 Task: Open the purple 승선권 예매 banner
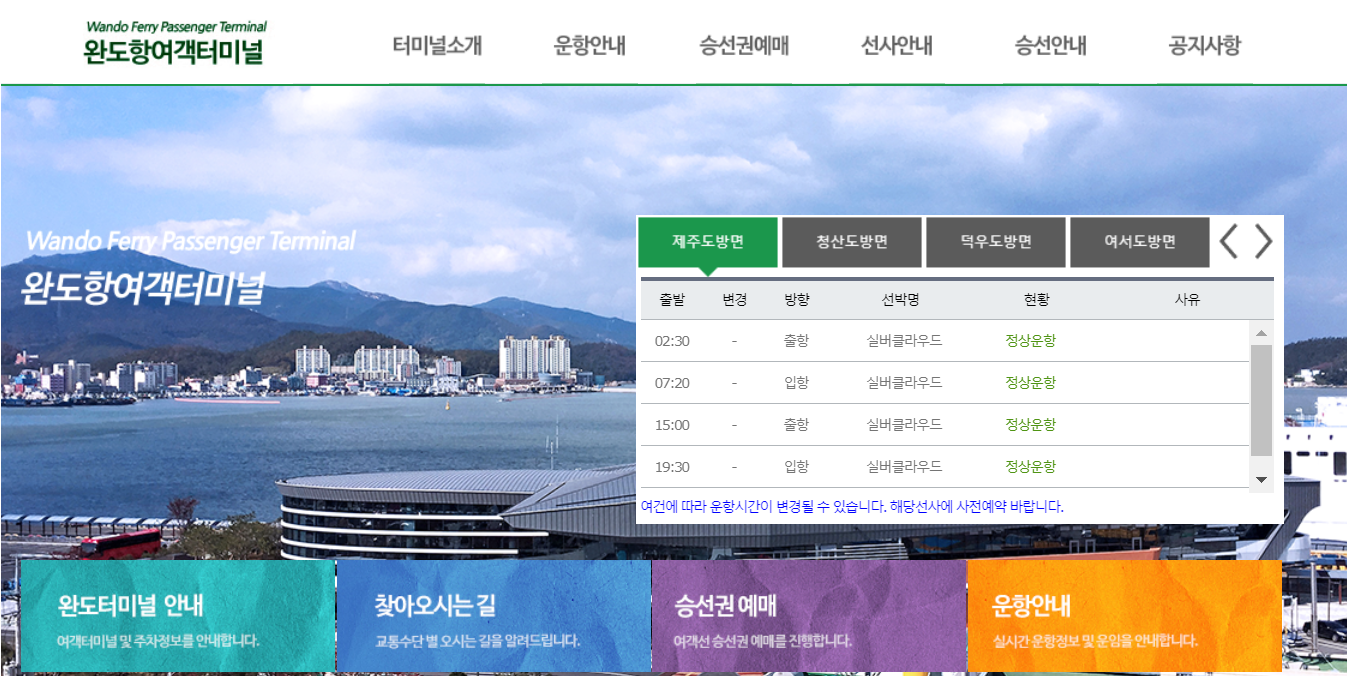point(809,616)
